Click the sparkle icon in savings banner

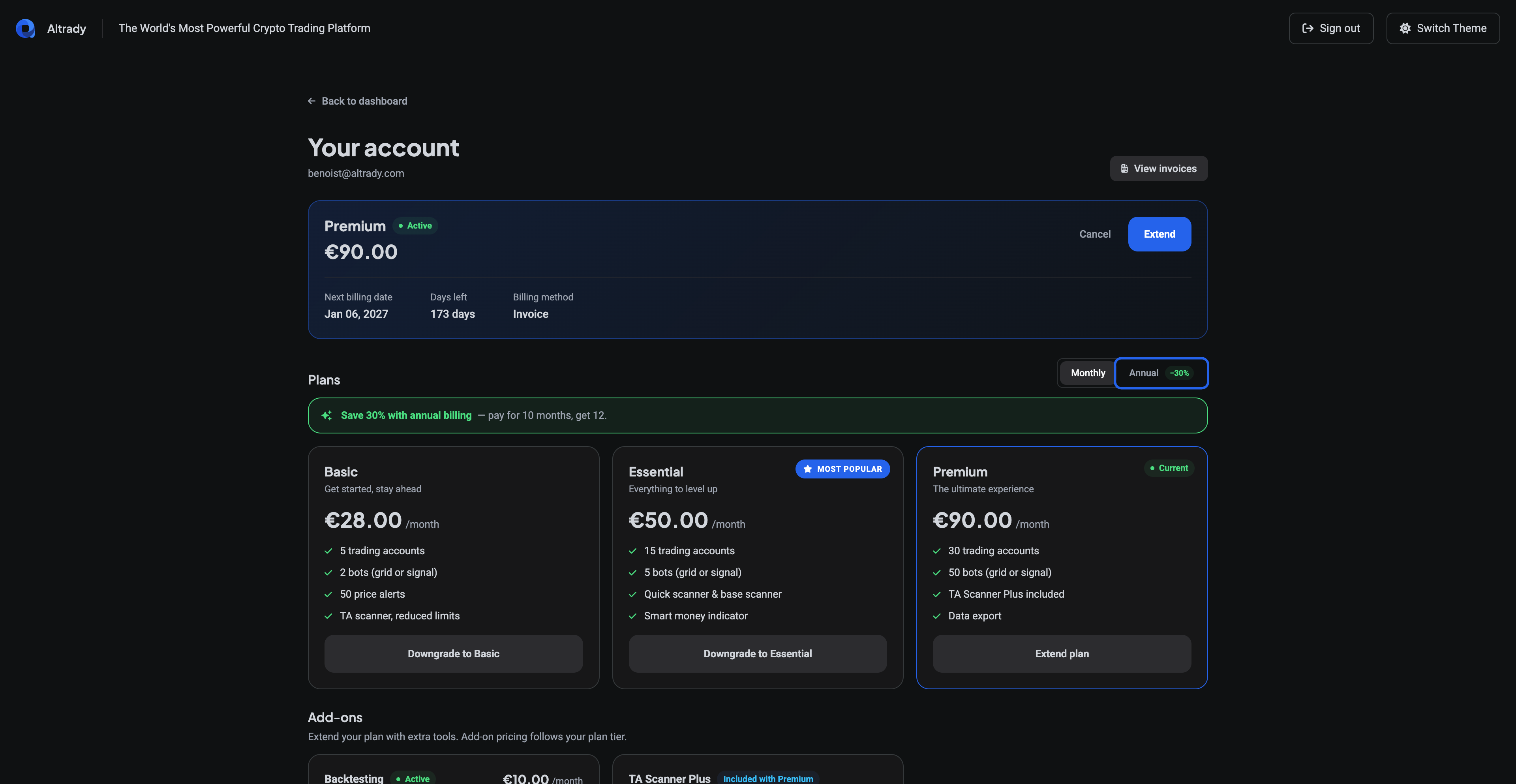click(x=326, y=416)
